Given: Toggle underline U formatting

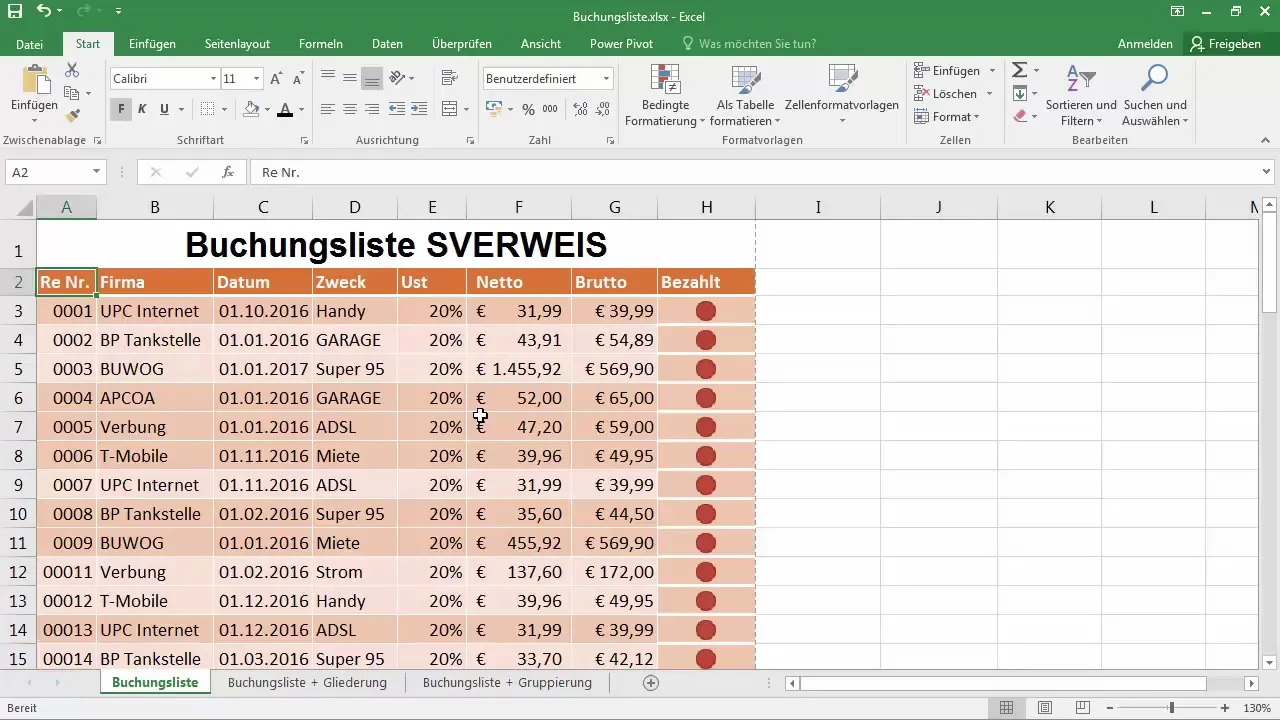Looking at the screenshot, I should tap(164, 109).
